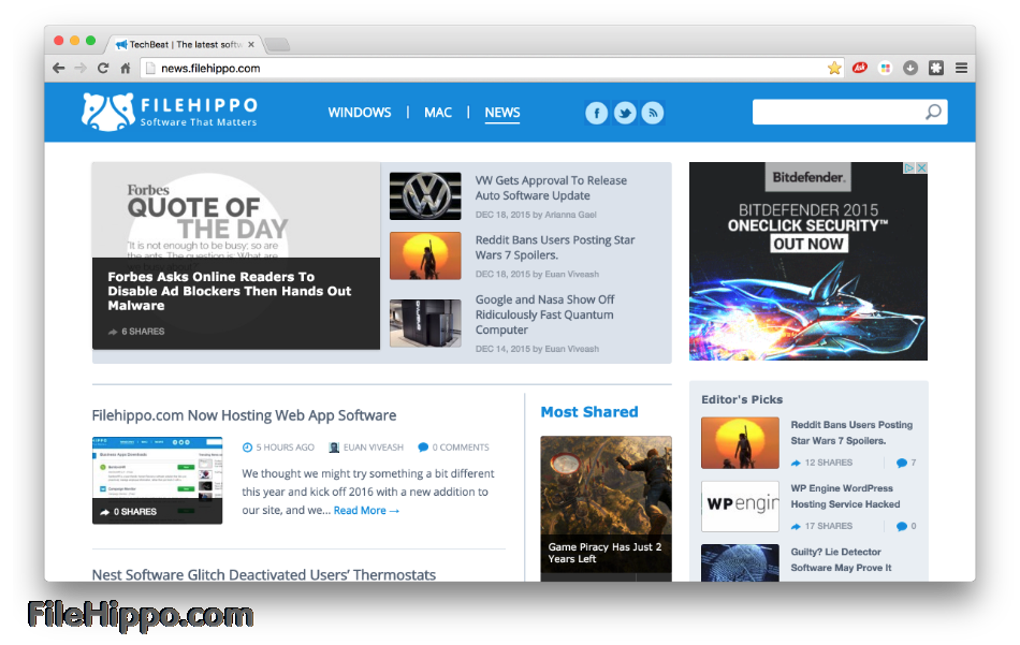View the '0 COMMENTS' link
Image resolution: width=1020 pixels, height=645 pixels.
pos(453,447)
